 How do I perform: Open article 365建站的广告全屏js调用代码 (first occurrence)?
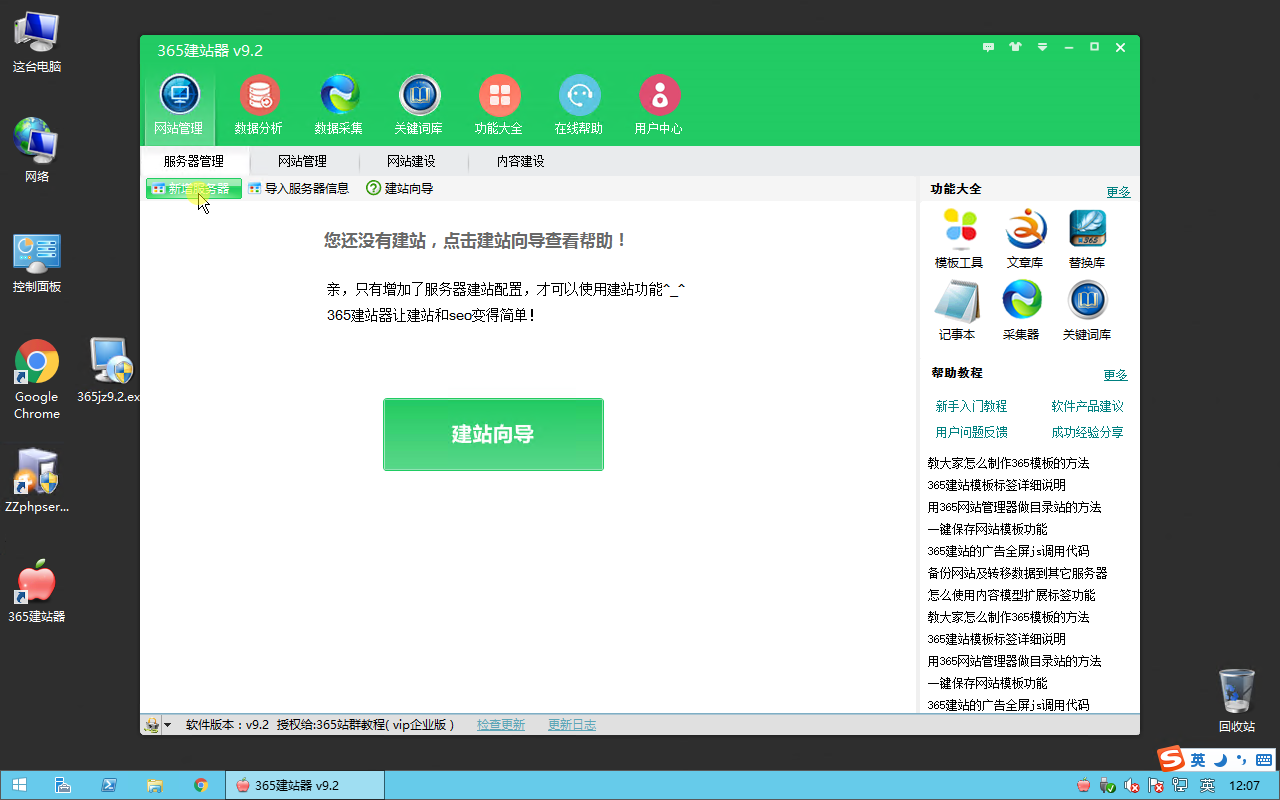pyautogui.click(x=1008, y=551)
